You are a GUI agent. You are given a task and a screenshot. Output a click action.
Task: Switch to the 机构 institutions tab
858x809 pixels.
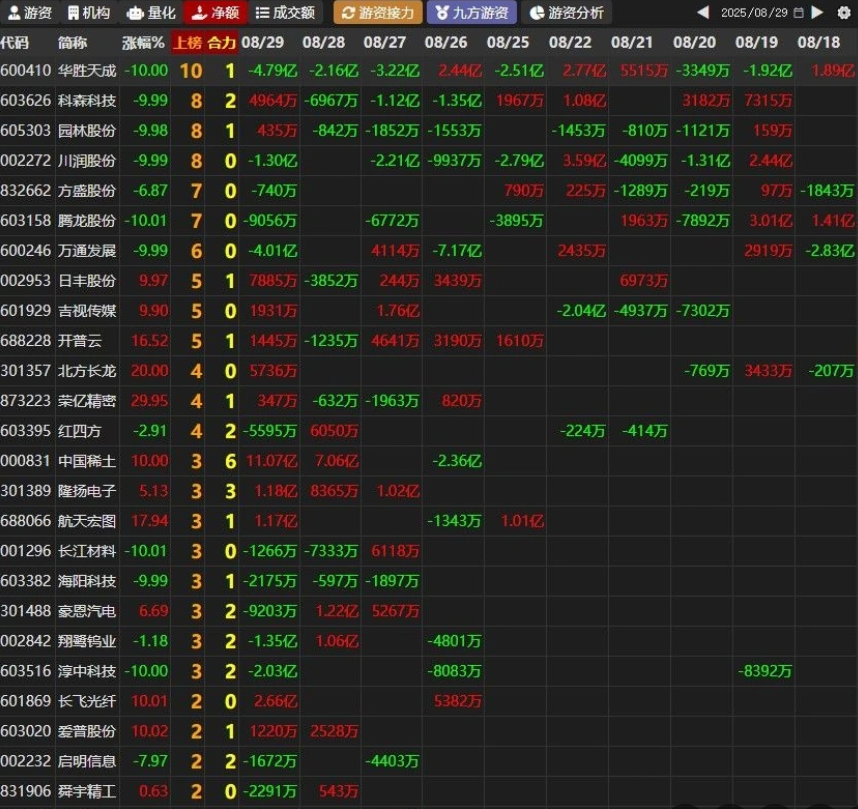pyautogui.click(x=89, y=13)
